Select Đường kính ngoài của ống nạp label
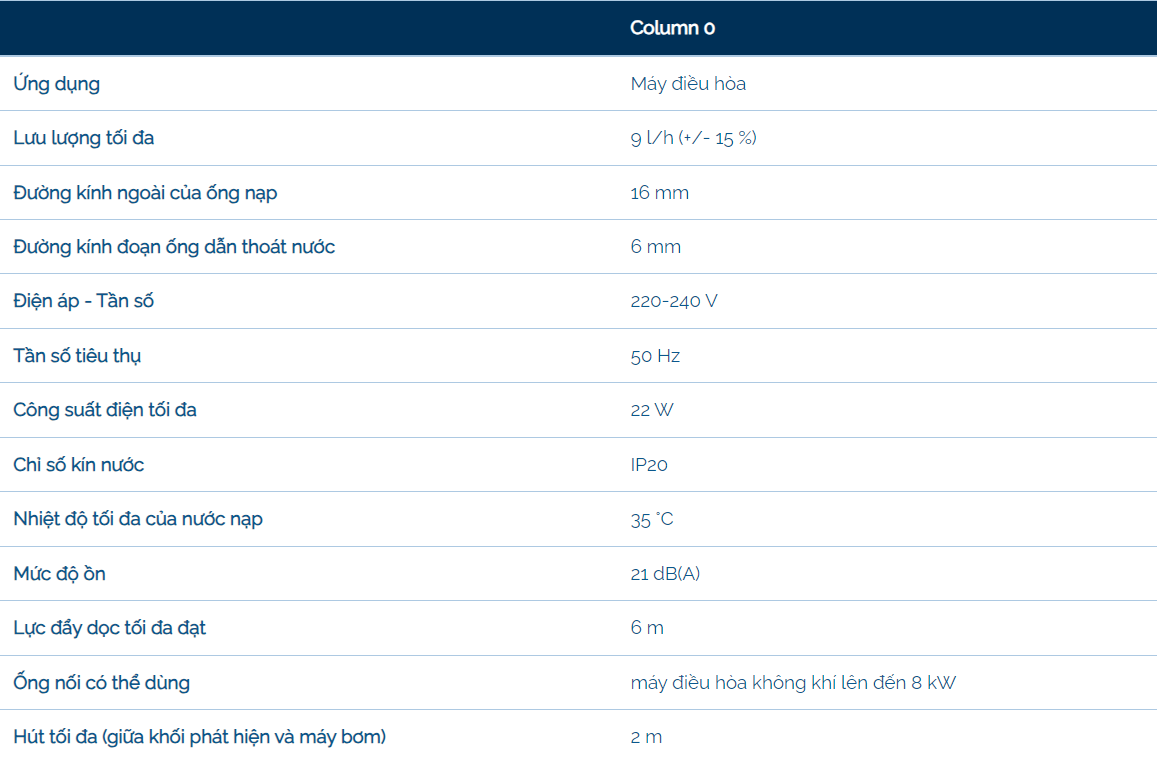The width and height of the screenshot is (1157, 761). click(145, 193)
